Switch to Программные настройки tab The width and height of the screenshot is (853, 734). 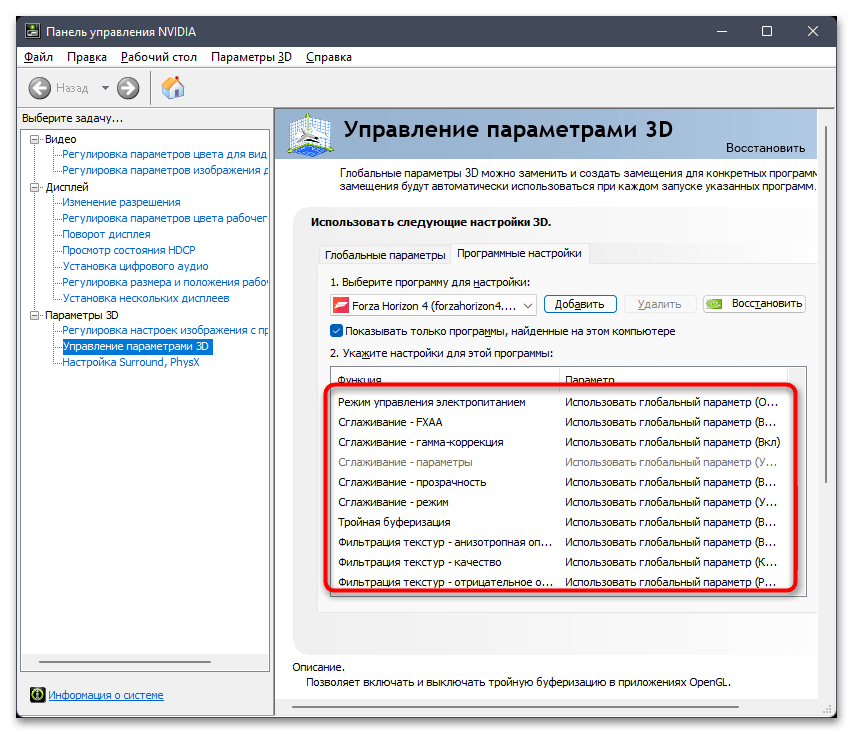[x=520, y=253]
